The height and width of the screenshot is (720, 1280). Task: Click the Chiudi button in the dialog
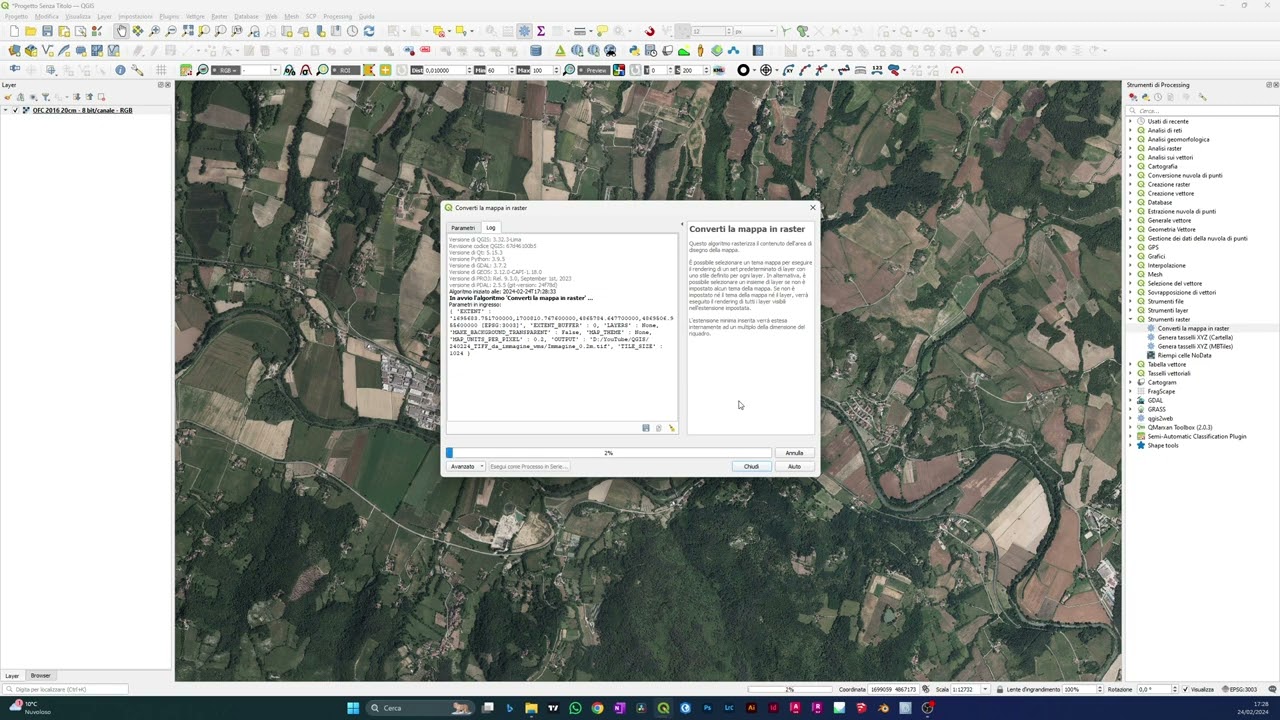tap(751, 466)
